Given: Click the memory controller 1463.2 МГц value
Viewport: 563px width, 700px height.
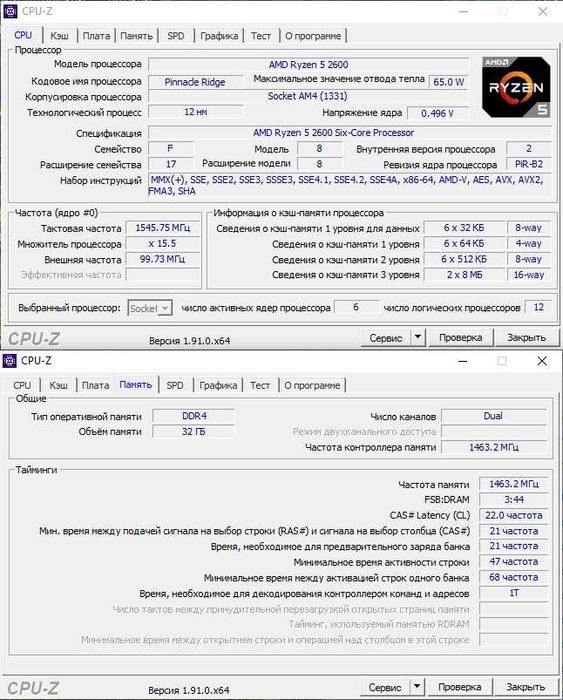Looking at the screenshot, I should pos(493,447).
